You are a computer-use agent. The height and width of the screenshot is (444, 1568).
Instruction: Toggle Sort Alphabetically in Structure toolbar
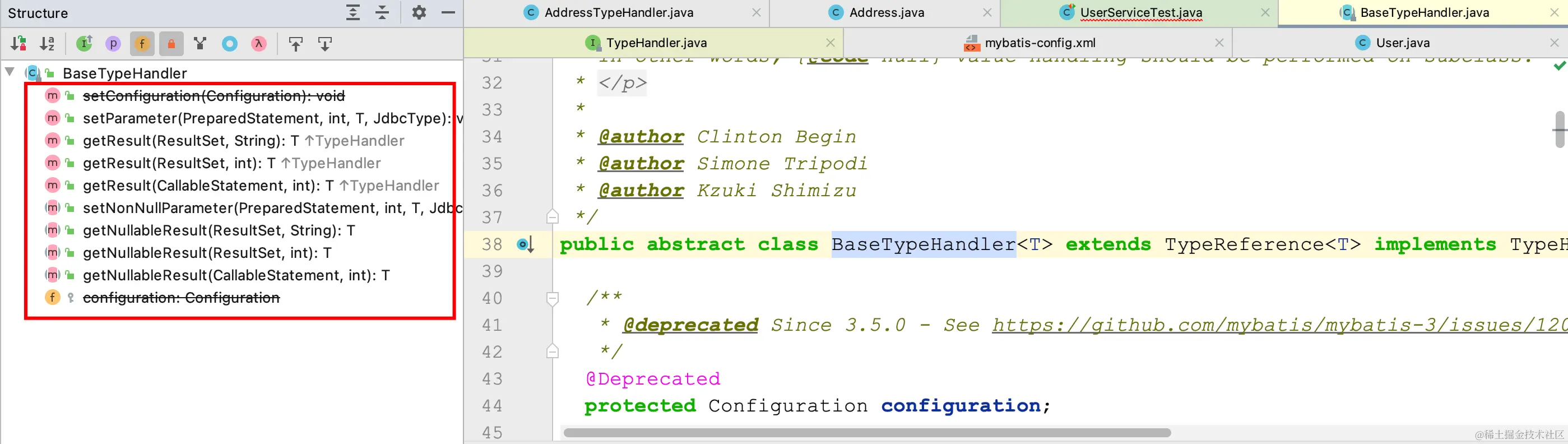click(48, 43)
